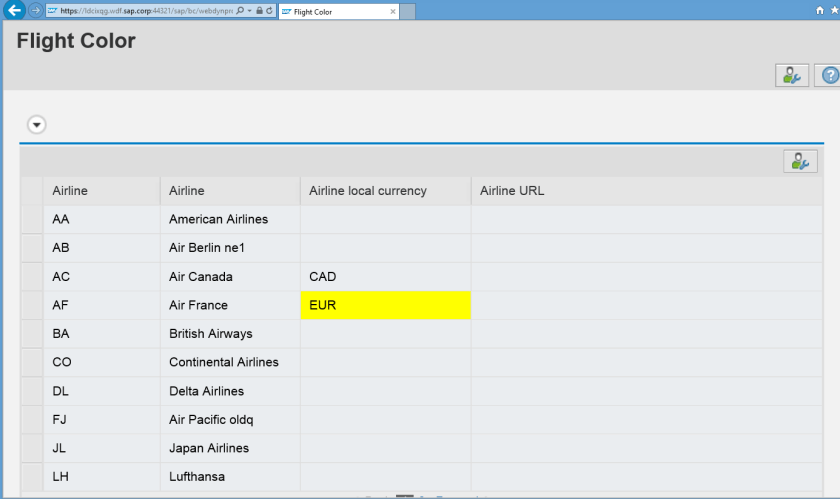Click the lock security icon
This screenshot has height=499, width=840.
[x=259, y=11]
